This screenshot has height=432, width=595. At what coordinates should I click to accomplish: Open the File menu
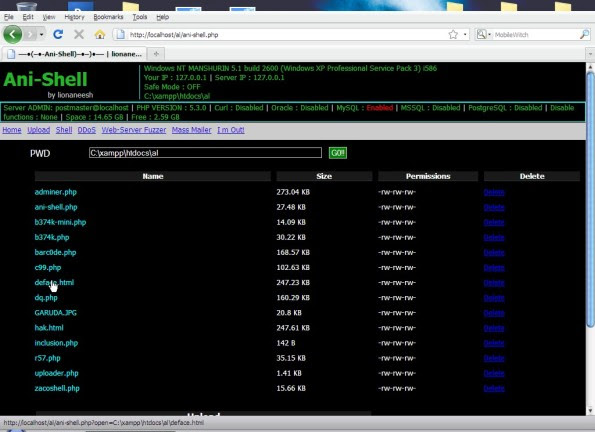tap(9, 17)
